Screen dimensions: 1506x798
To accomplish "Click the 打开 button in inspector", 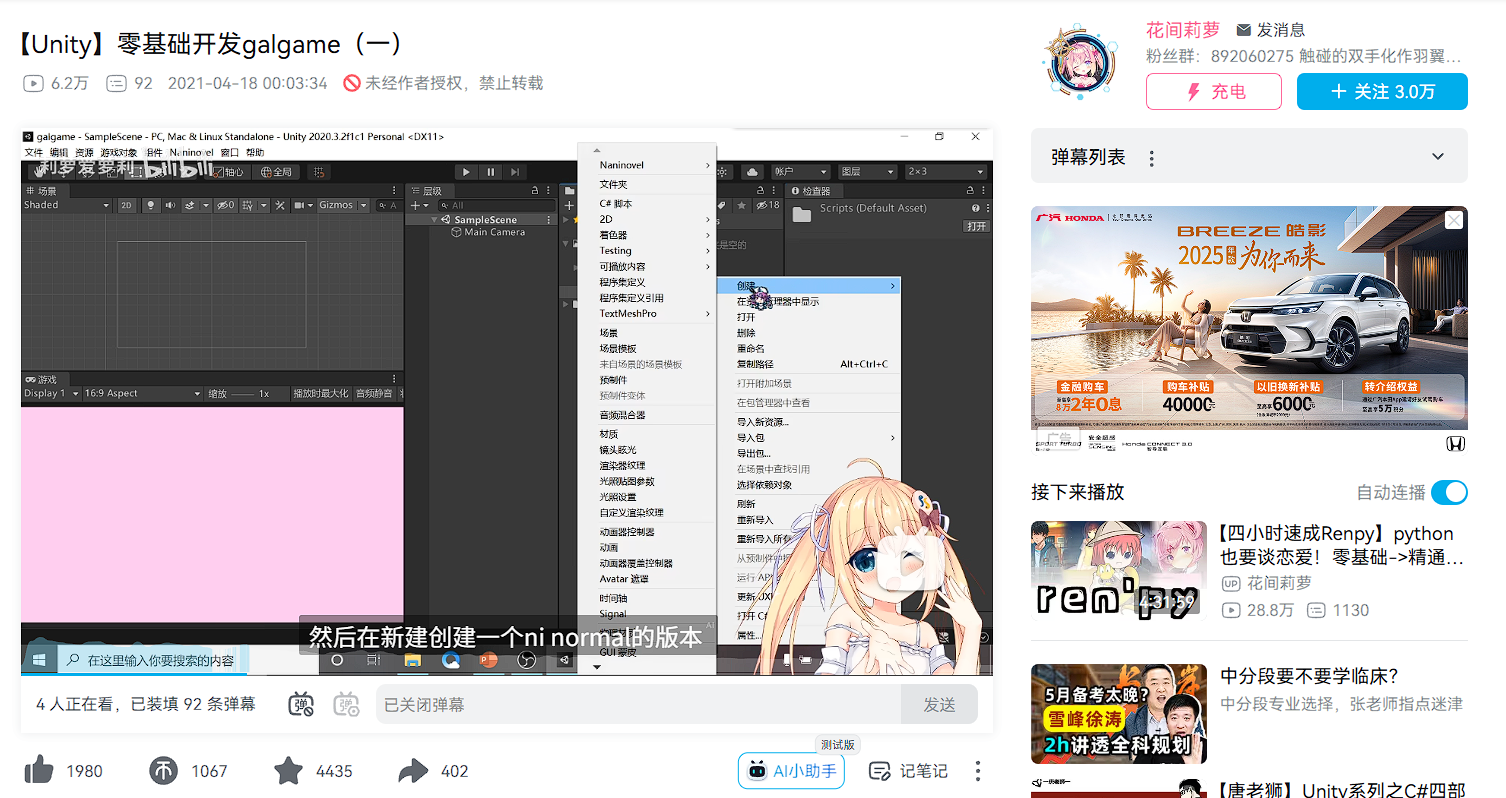I will tap(976, 226).
